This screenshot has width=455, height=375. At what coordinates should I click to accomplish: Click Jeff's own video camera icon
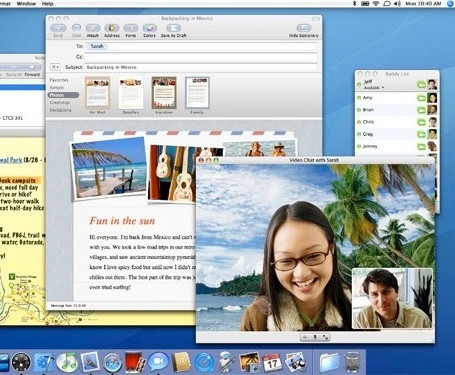point(422,84)
